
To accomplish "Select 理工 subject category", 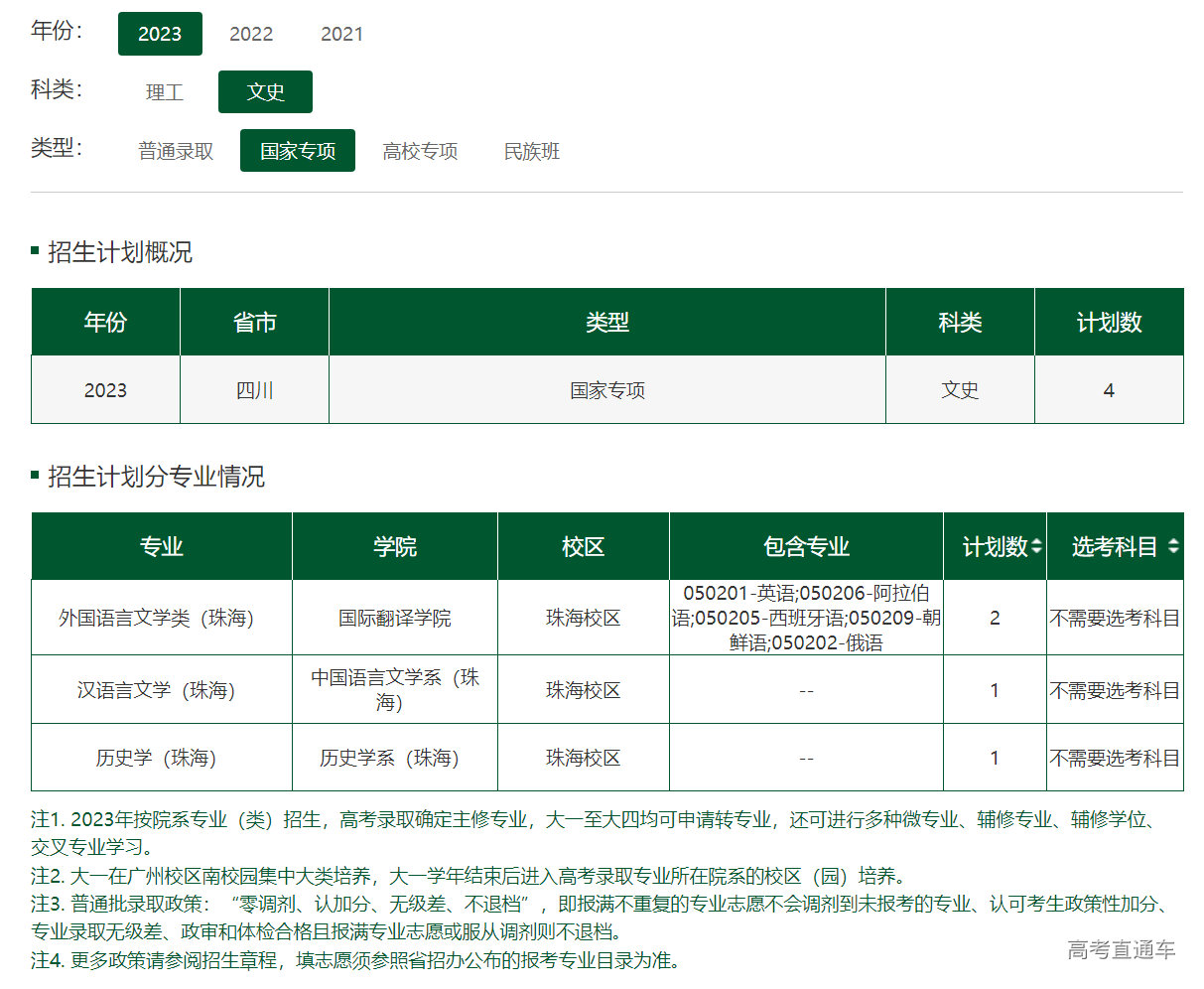I will 165,92.
